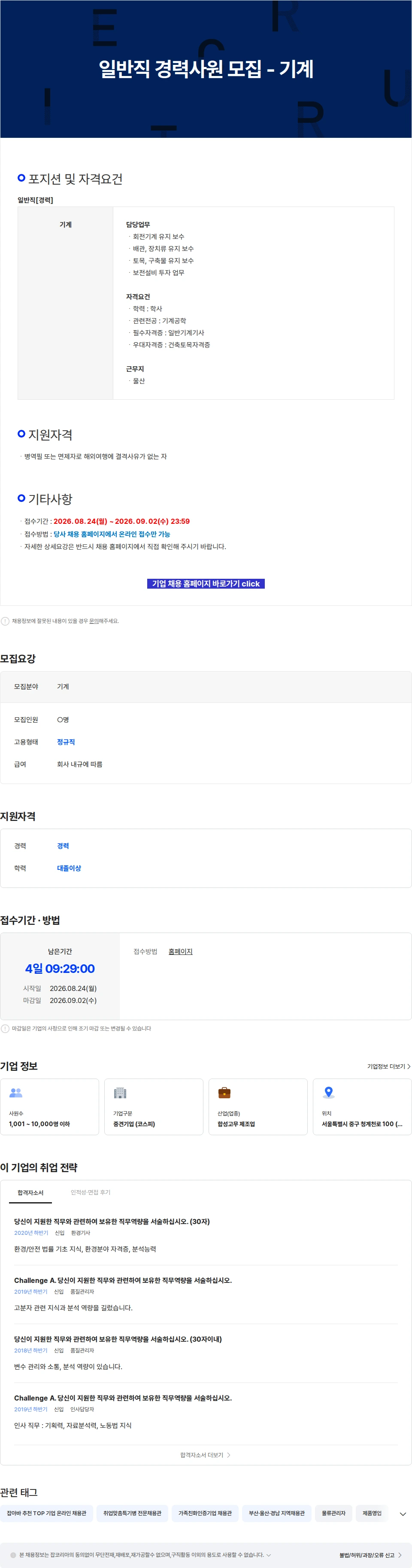This screenshot has width=412, height=1568.
Task: Open the 2019 품질관리자 Challenge A essay
Action: [x=123, y=1280]
